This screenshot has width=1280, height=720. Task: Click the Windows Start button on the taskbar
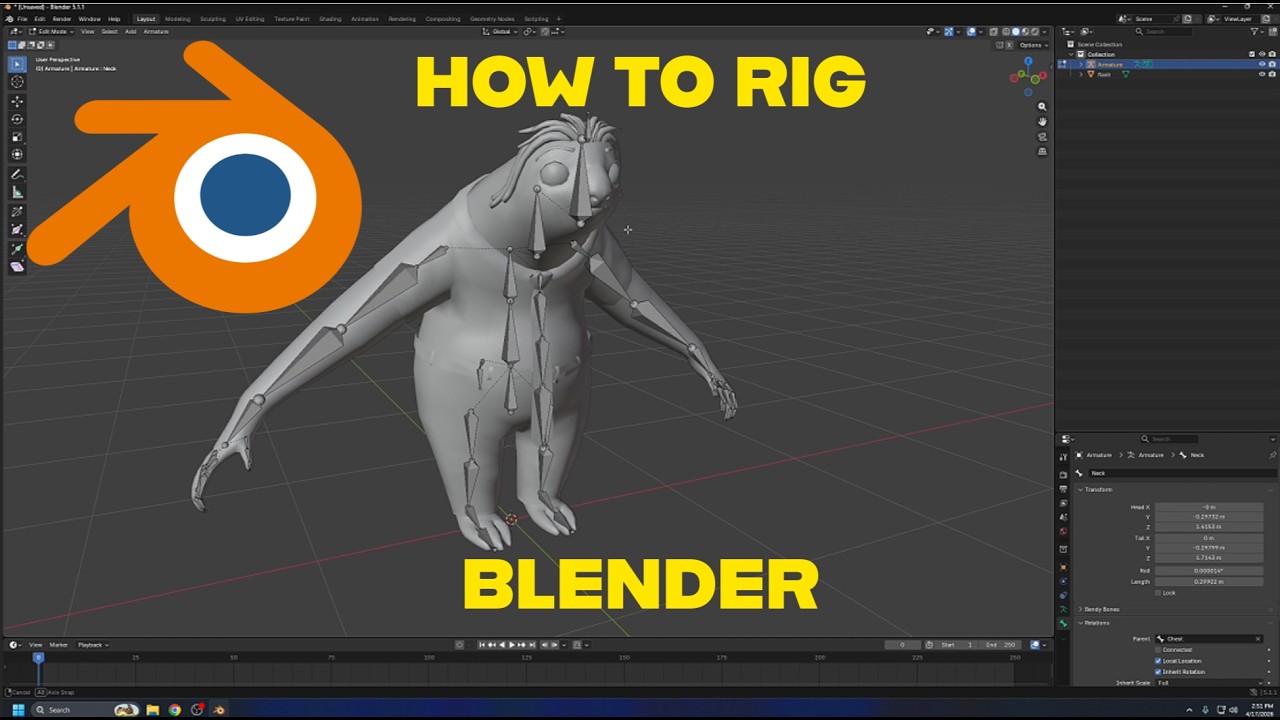pos(17,710)
